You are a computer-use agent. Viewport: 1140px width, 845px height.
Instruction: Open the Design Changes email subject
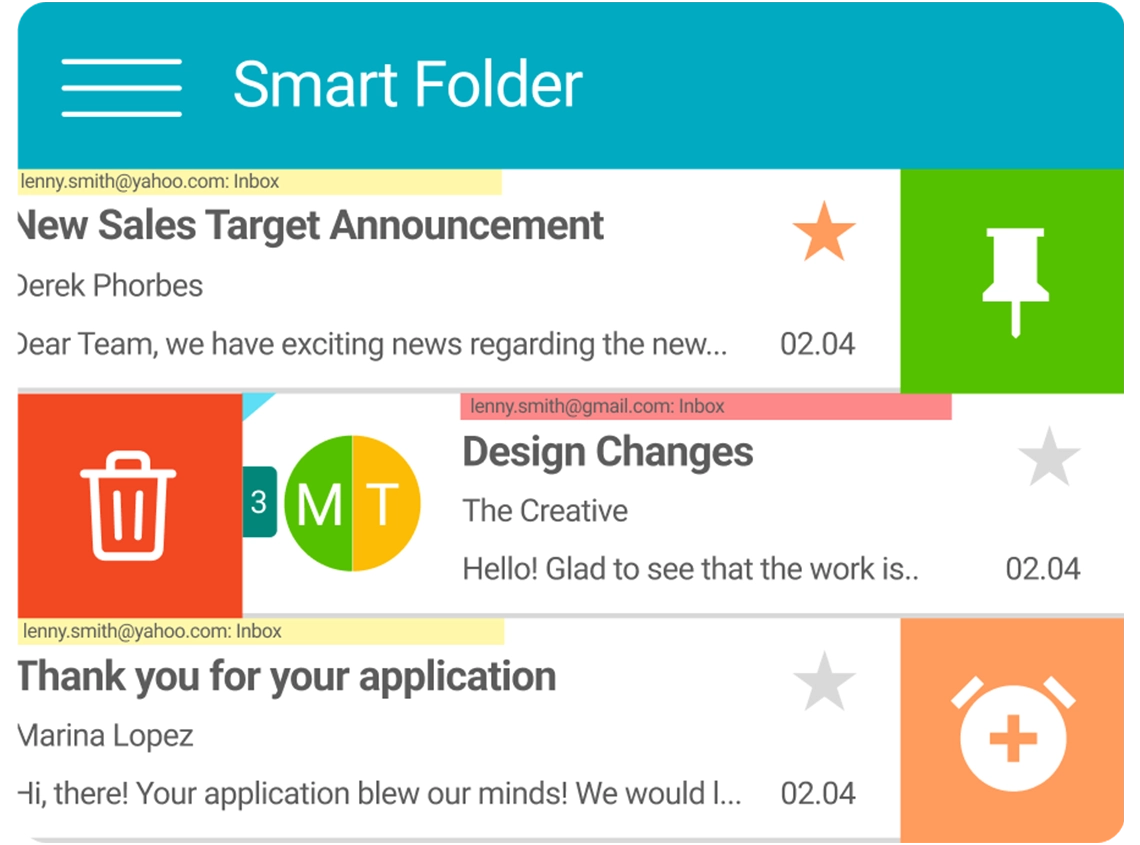pos(607,452)
